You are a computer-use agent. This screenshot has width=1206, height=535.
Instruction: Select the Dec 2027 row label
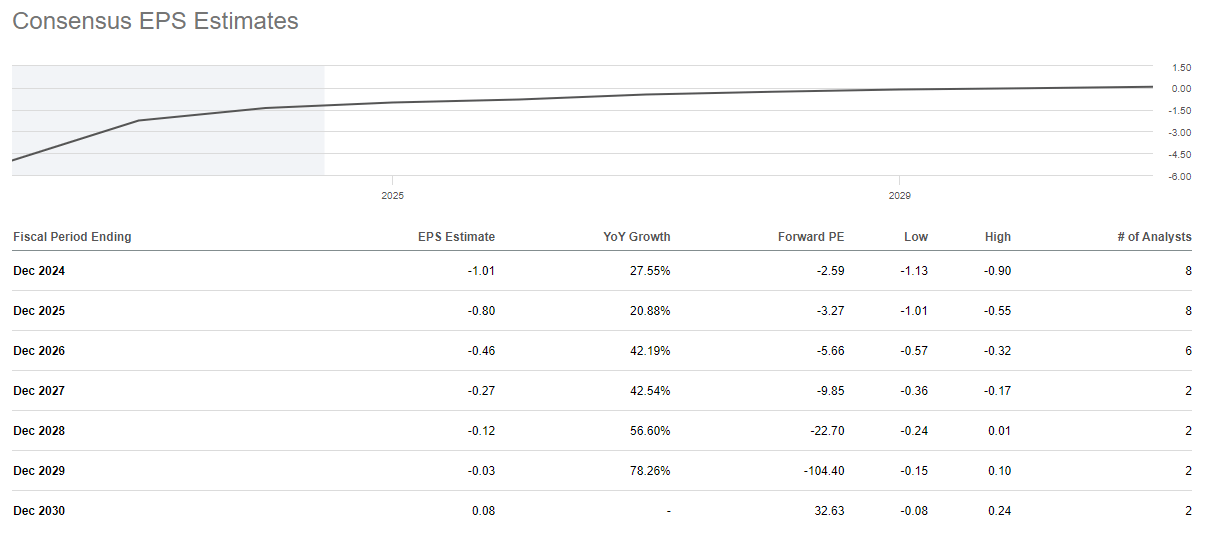point(39,391)
